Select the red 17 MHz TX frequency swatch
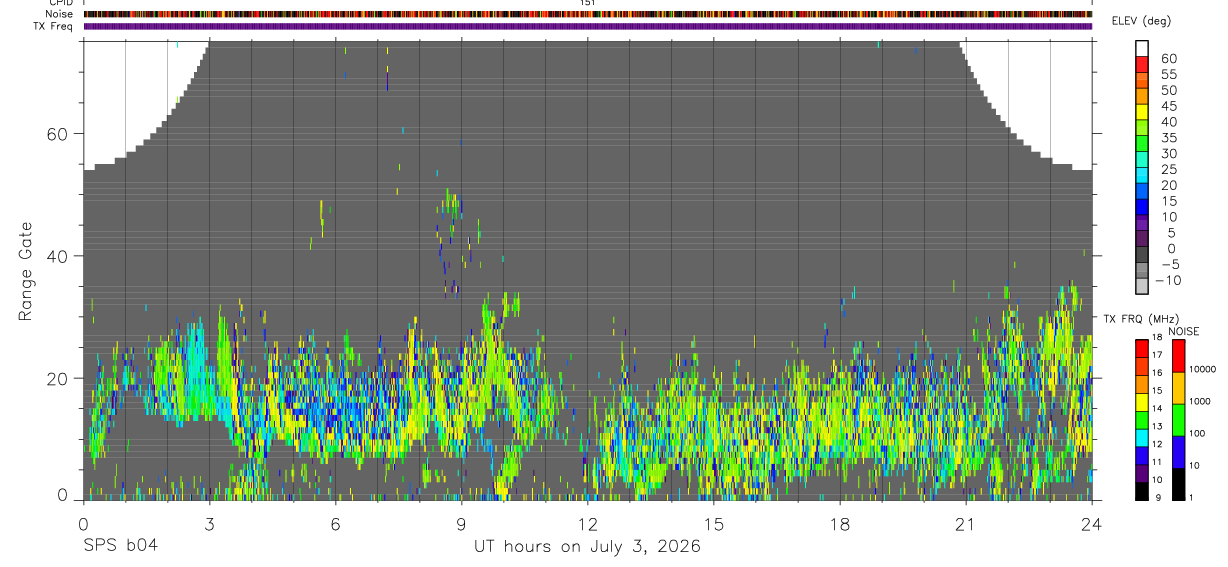The height and width of the screenshot is (567, 1228). (1141, 350)
